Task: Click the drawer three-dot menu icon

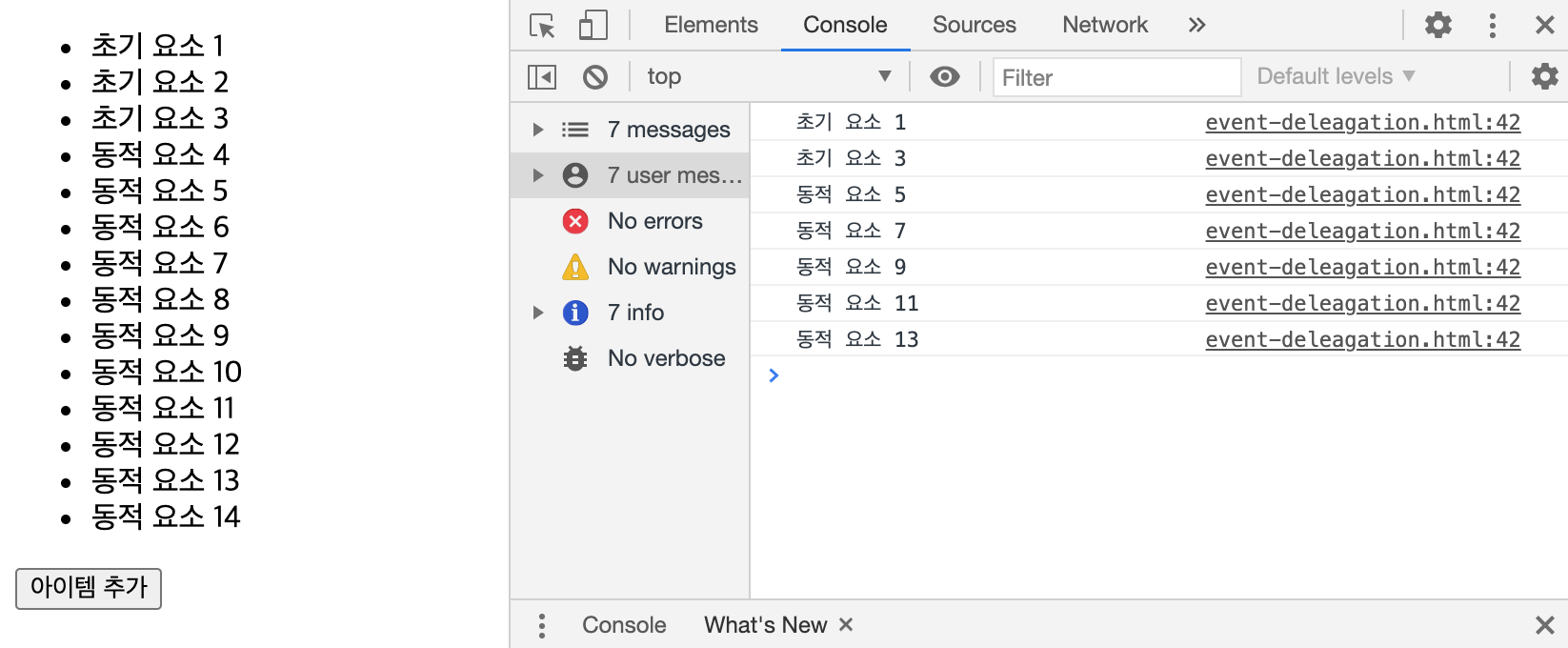Action: tap(542, 625)
